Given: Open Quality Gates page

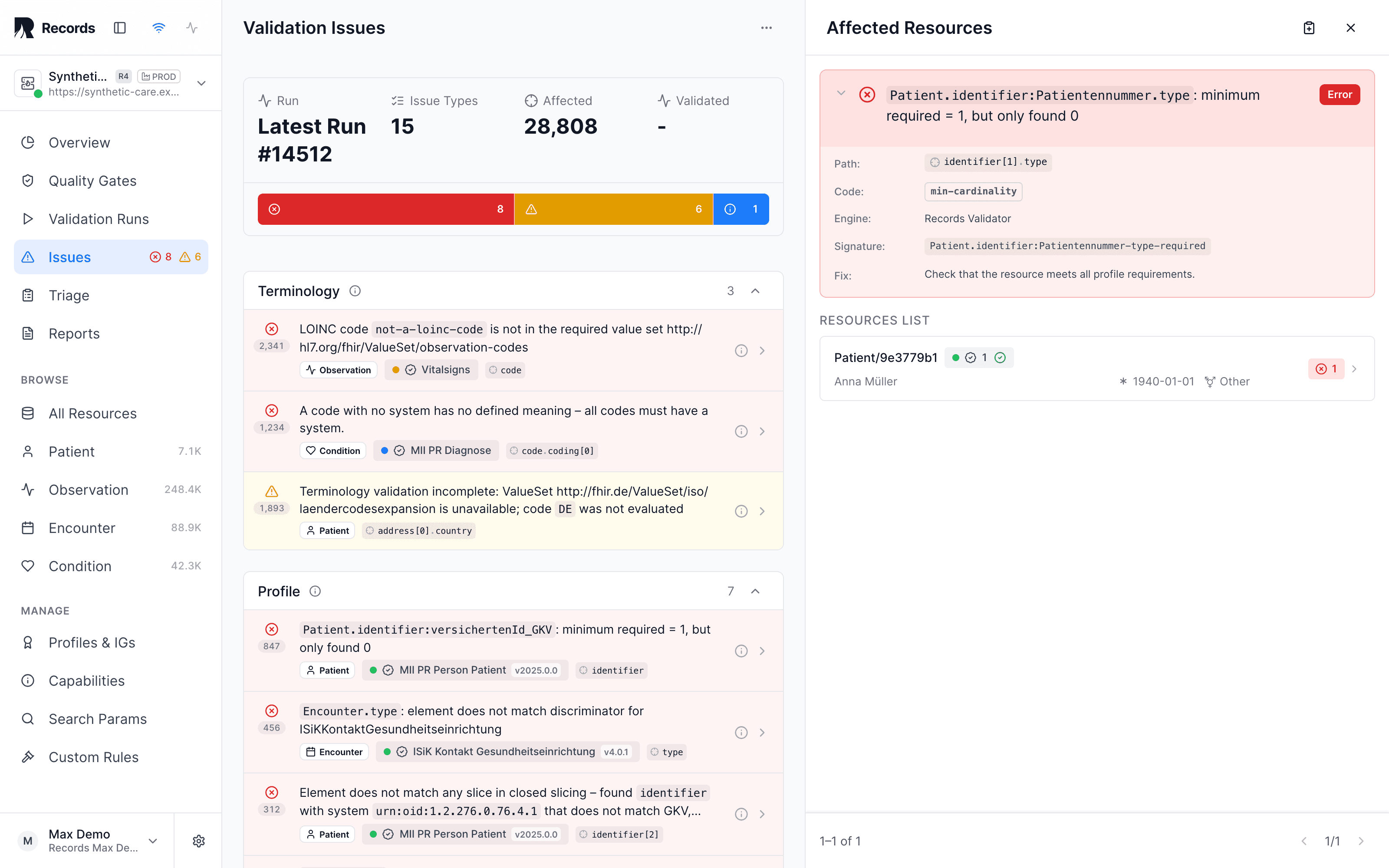Looking at the screenshot, I should coord(112,181).
